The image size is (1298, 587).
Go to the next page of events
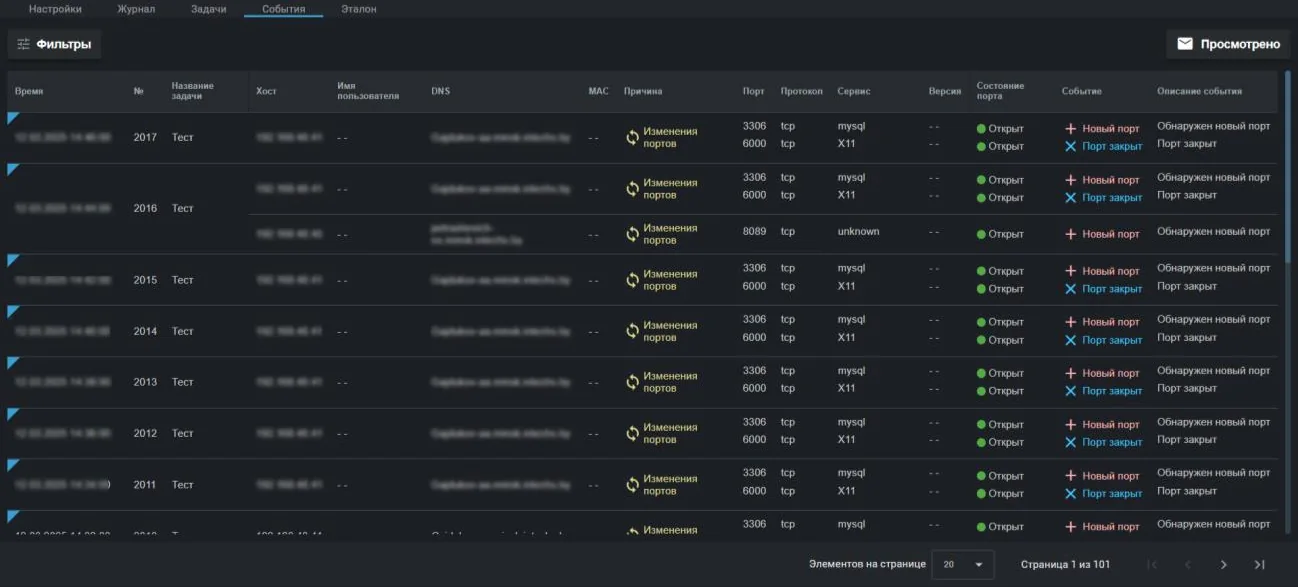point(1224,565)
